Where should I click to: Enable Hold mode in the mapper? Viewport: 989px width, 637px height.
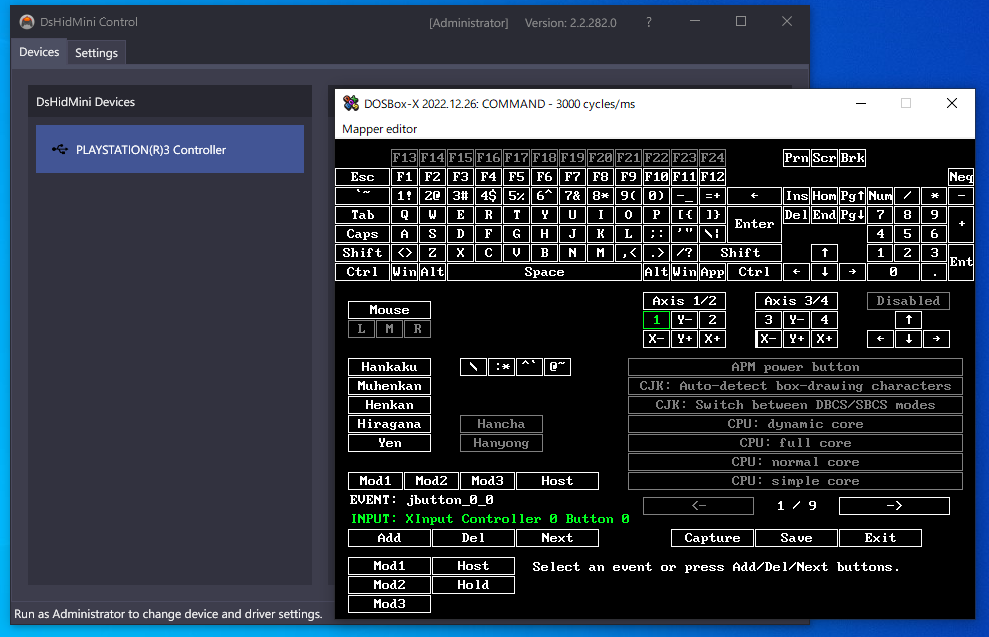473,584
